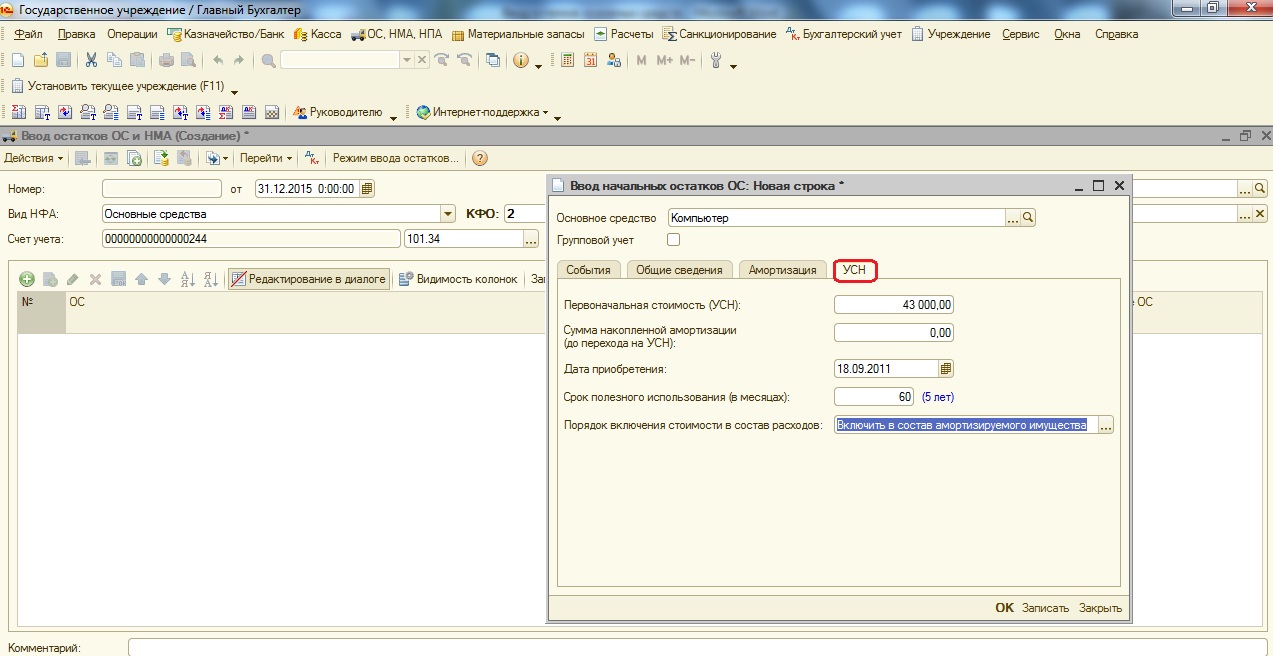Click the Первоначальная стоимость (УСН) field
Image resolution: width=1273 pixels, height=656 pixels.
[894, 305]
